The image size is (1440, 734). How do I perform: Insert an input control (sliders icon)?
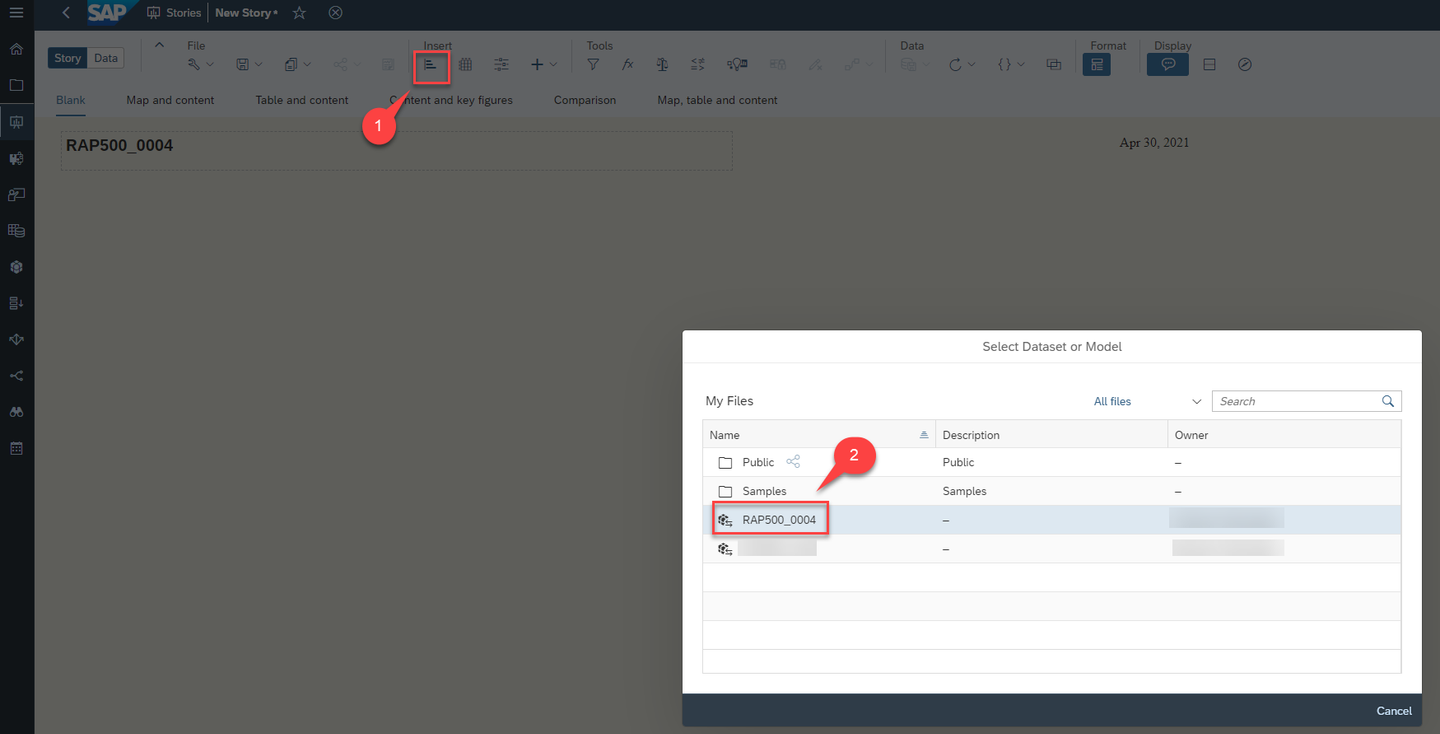pos(501,65)
